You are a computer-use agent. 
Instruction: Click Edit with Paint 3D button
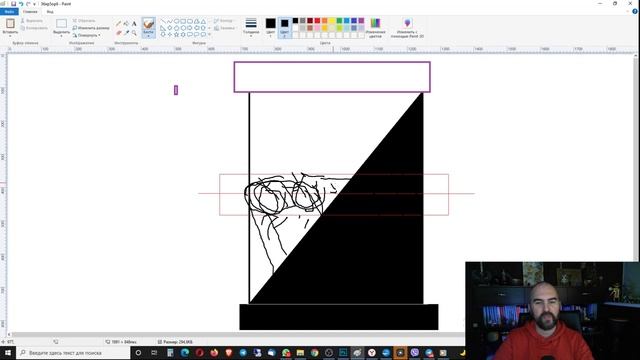pyautogui.click(x=407, y=27)
